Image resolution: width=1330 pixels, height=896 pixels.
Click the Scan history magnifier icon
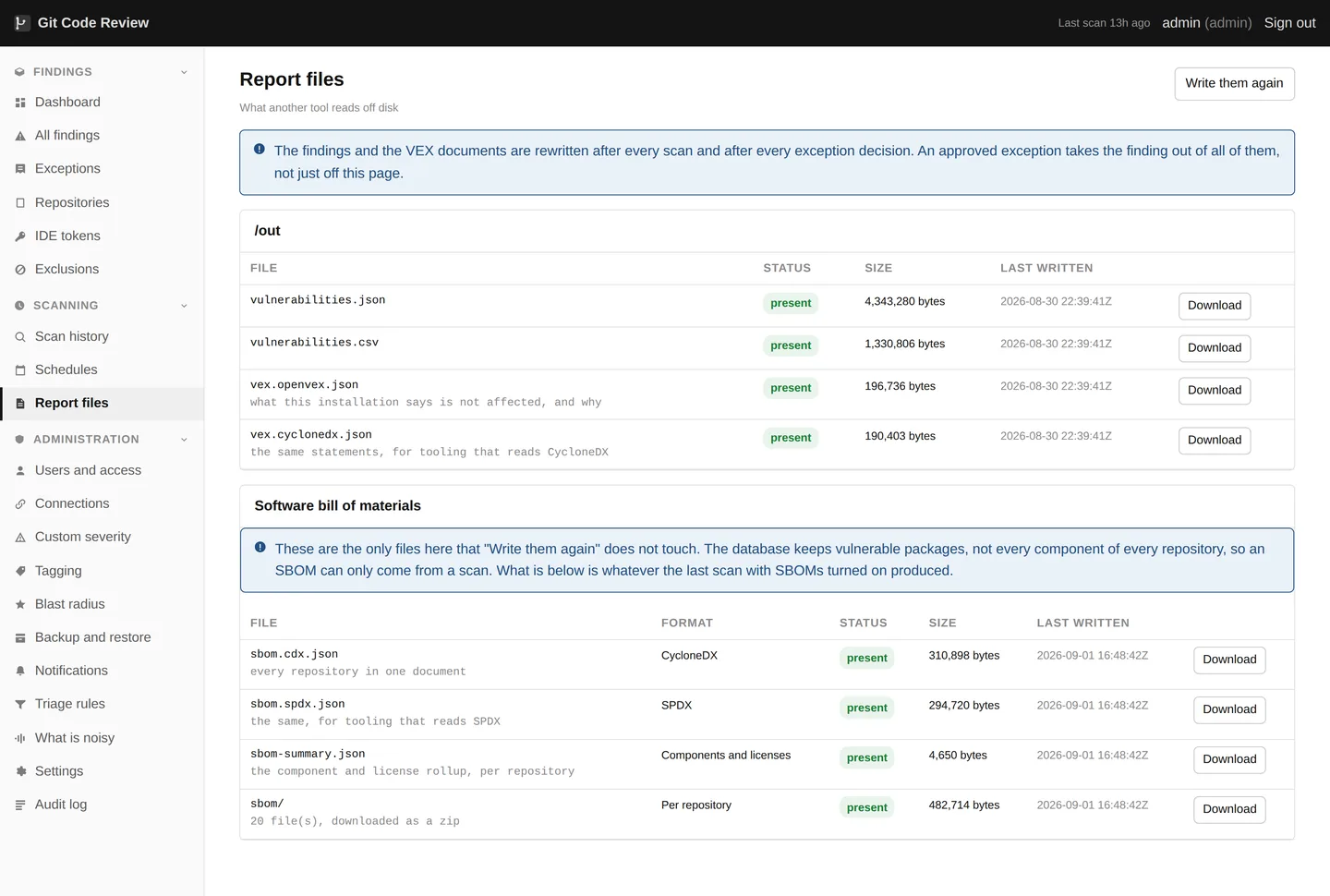pyautogui.click(x=20, y=337)
